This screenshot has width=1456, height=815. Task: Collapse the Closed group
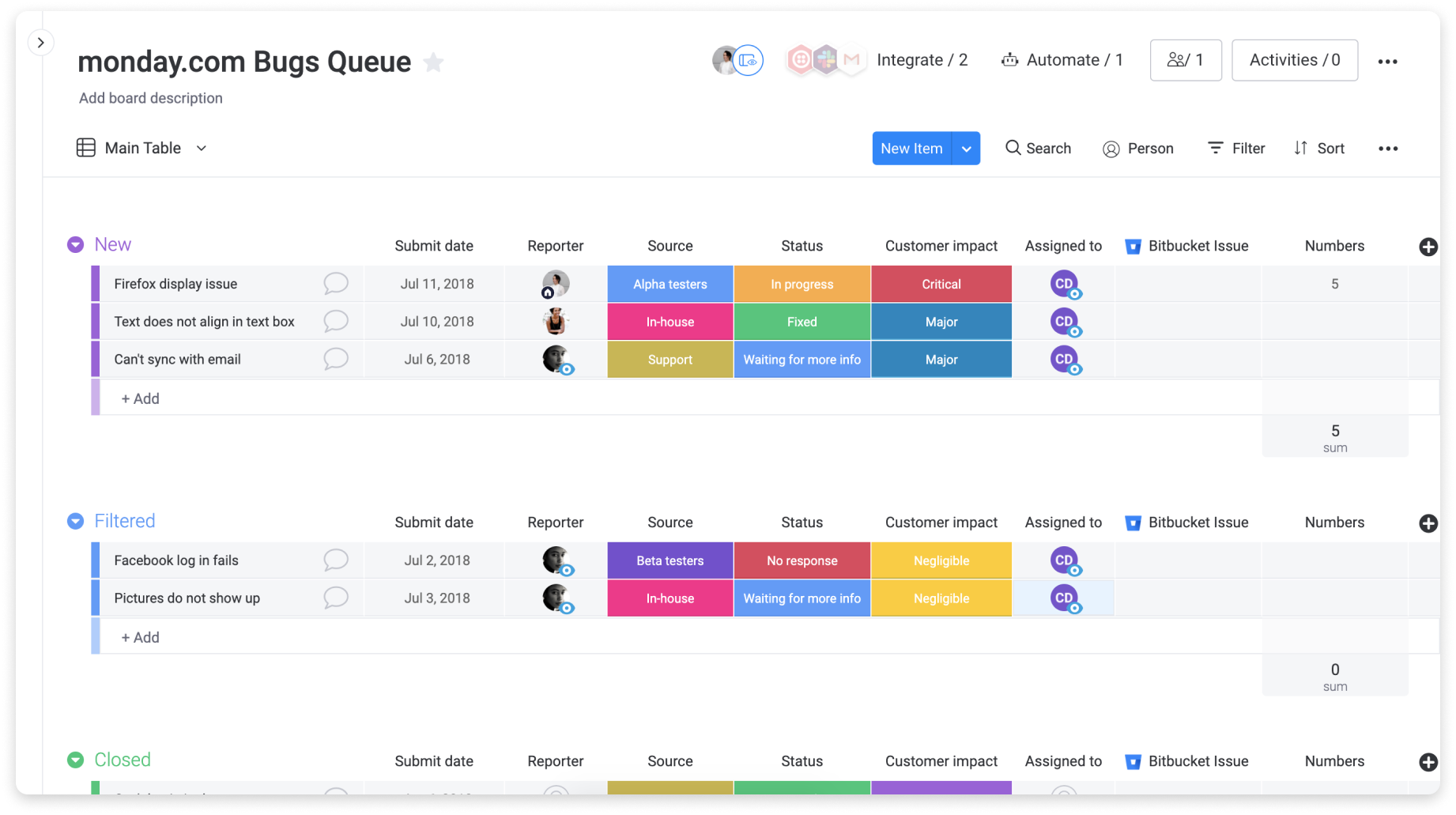75,760
